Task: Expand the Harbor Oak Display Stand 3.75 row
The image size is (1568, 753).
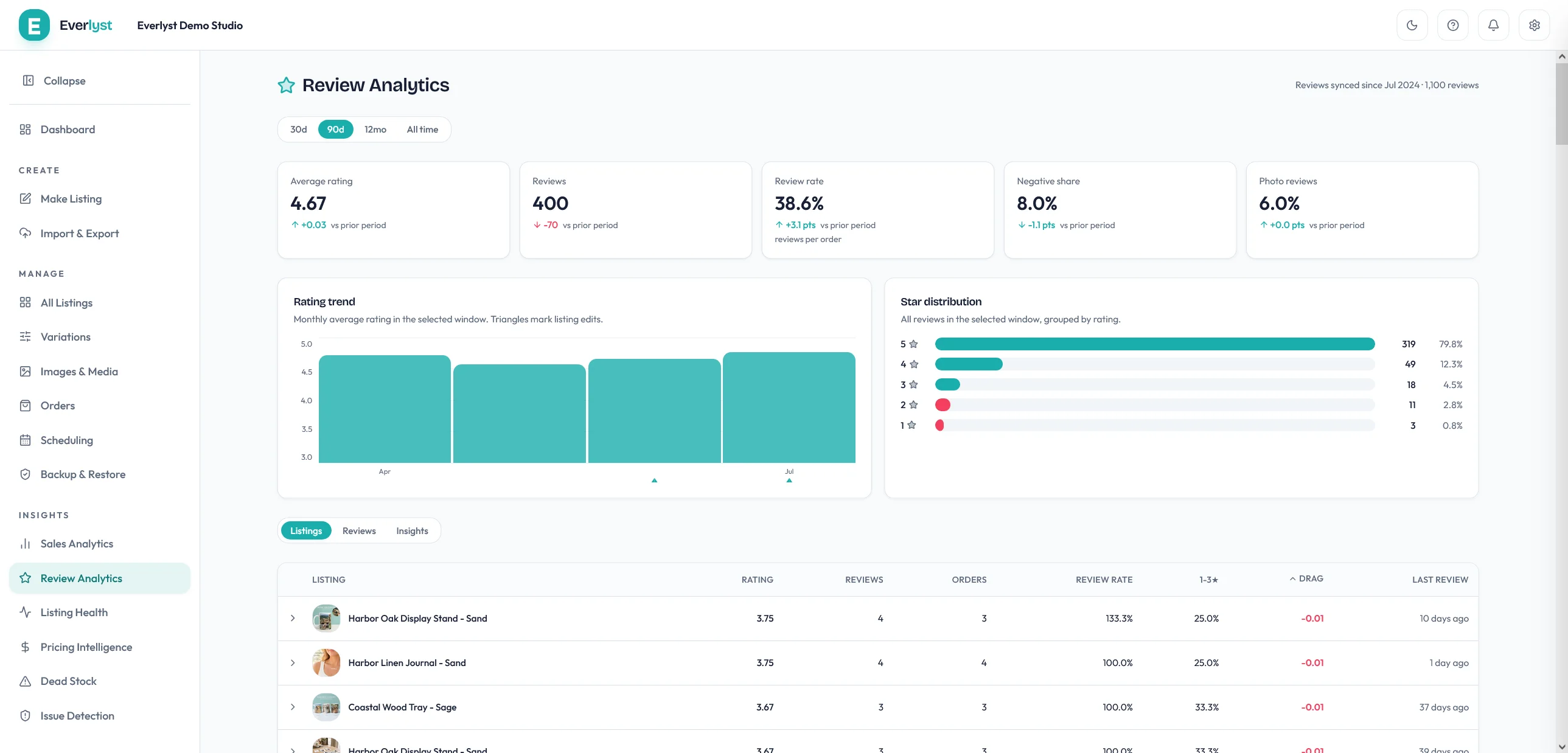Action: point(293,618)
